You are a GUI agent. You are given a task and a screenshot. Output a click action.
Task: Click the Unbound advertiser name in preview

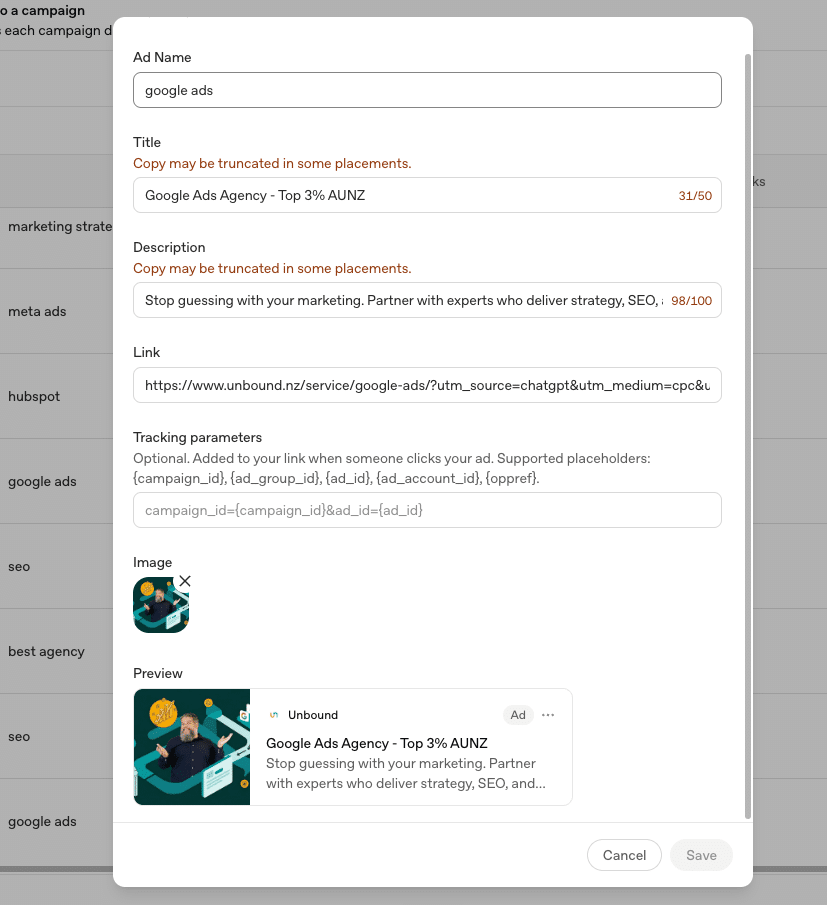[x=313, y=715]
